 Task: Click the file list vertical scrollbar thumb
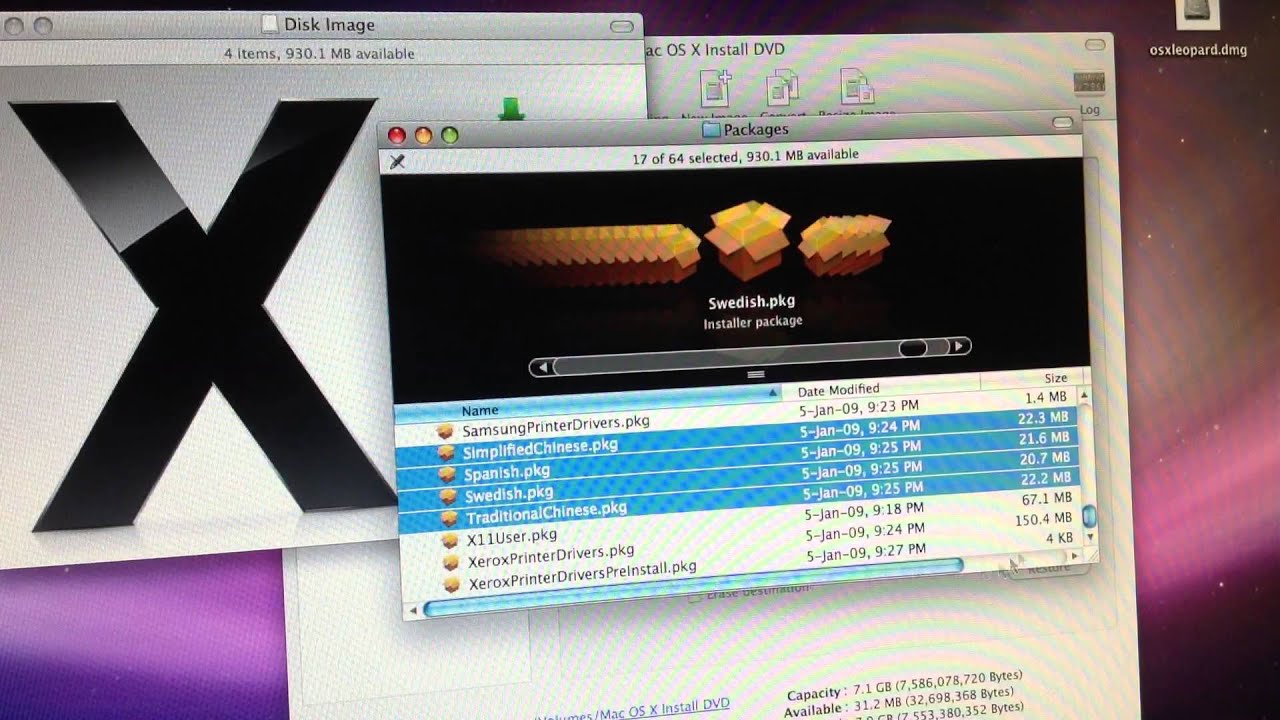[x=1089, y=516]
